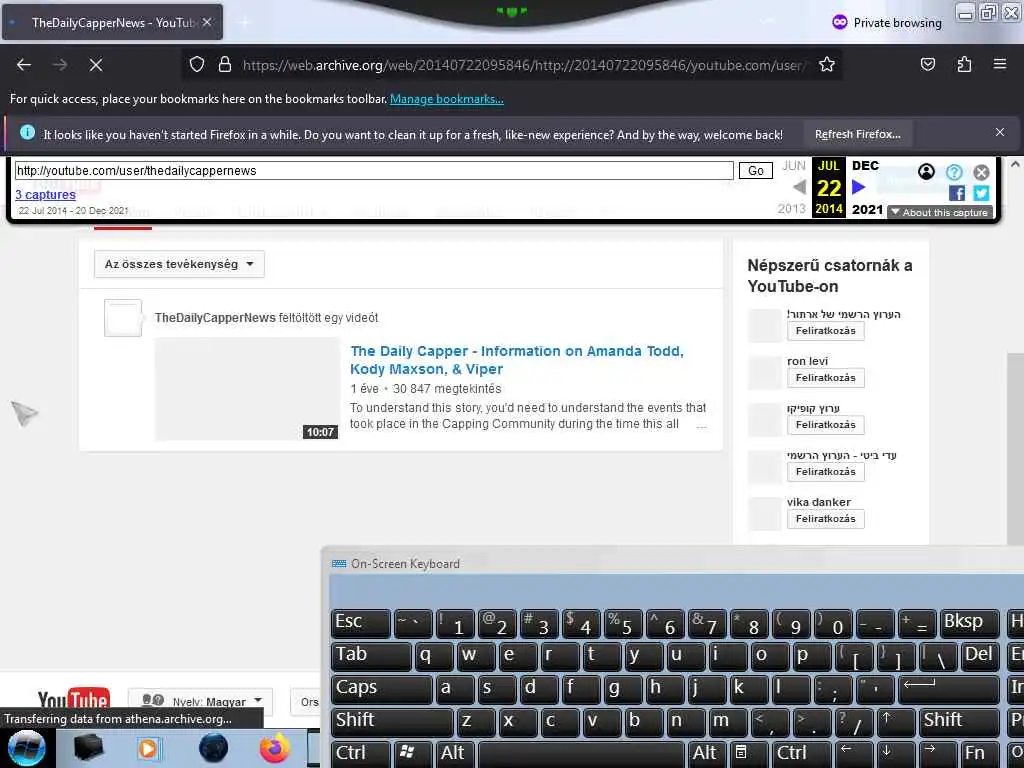Click the Wayback Go button
Viewport: 1024px width, 768px height.
(756, 171)
